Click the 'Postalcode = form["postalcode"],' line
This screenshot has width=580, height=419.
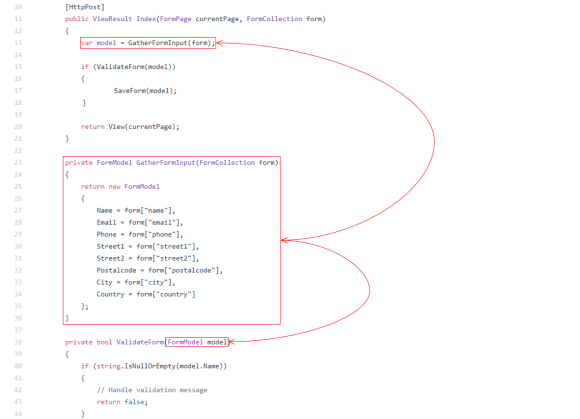pos(159,270)
